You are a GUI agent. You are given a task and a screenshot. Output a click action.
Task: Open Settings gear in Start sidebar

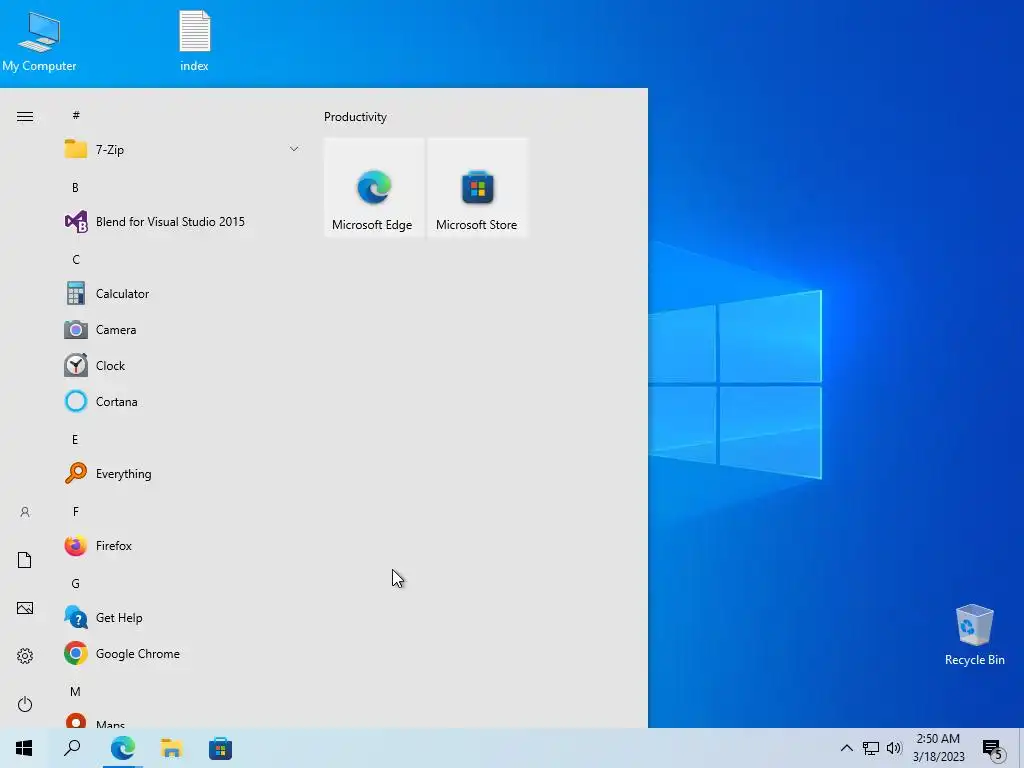tap(25, 656)
